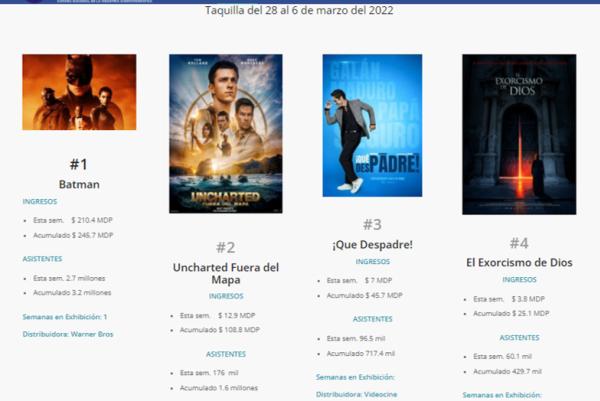Click El Exorcismo 'Acumulado $ 26.1 MDP'
Viewport: 600px width, 401px height.
[x=511, y=313]
